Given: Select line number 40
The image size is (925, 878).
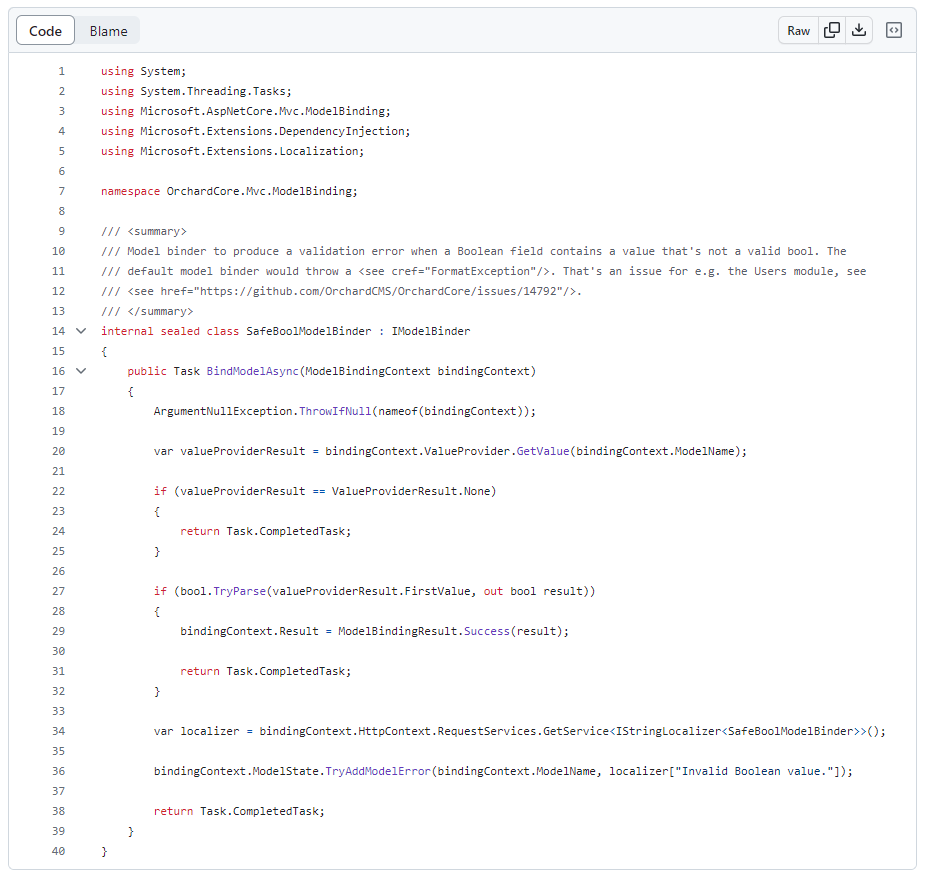Looking at the screenshot, I should click(x=58, y=851).
